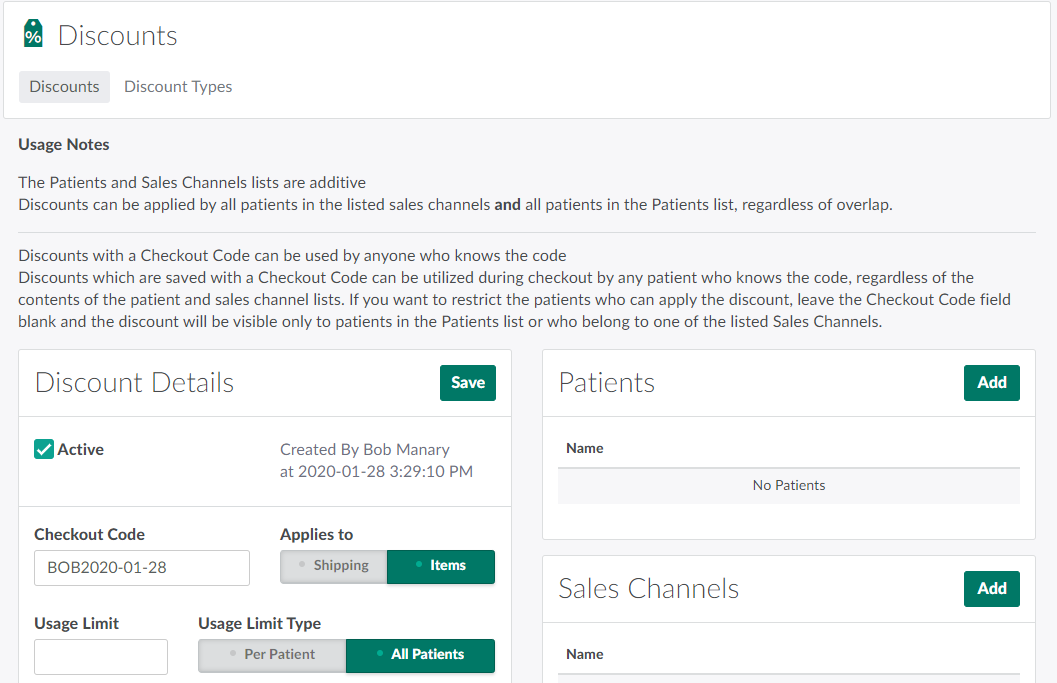
Task: Switch to the Discounts tab
Action: 64,87
